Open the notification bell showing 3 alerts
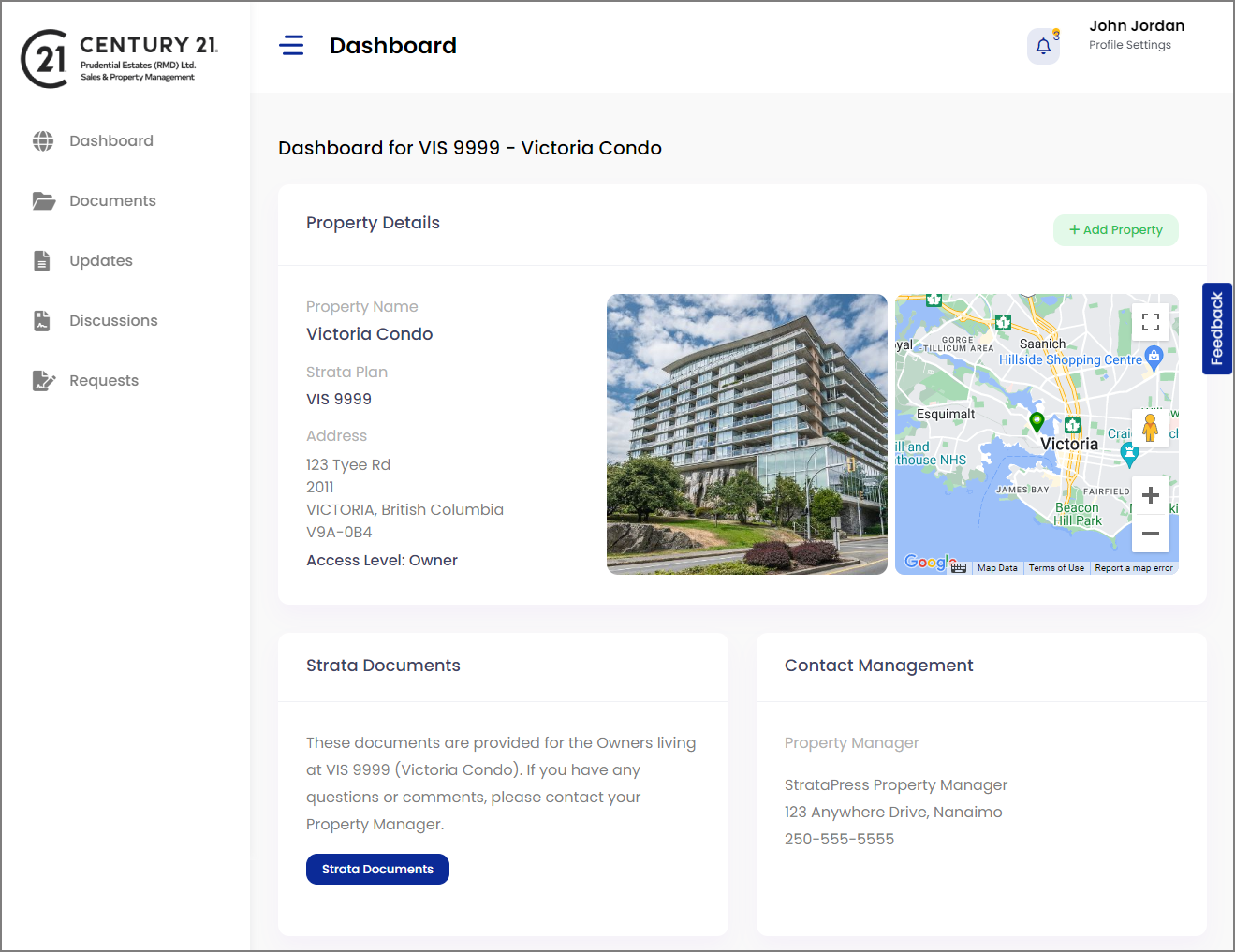The width and height of the screenshot is (1235, 952). [x=1043, y=46]
